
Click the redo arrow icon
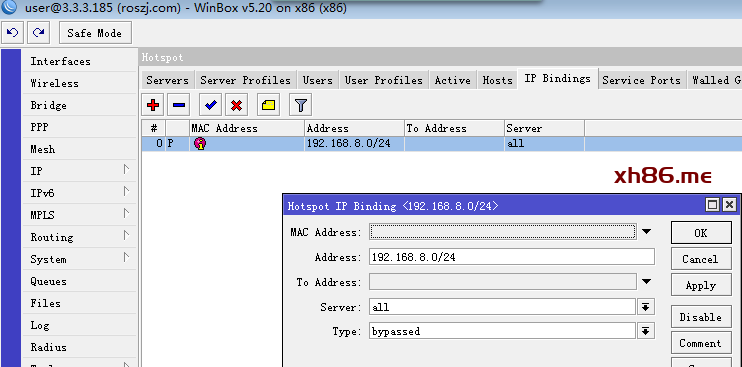click(39, 33)
